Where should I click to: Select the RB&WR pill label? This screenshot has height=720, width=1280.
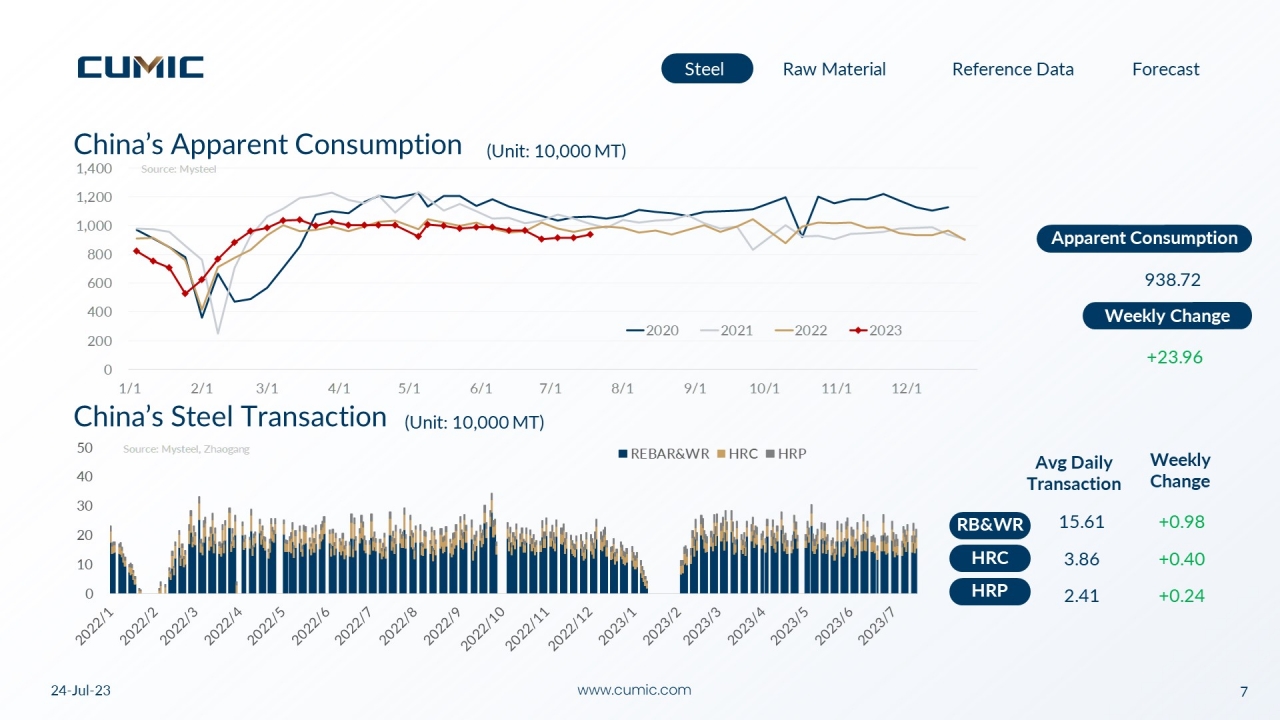tap(990, 525)
